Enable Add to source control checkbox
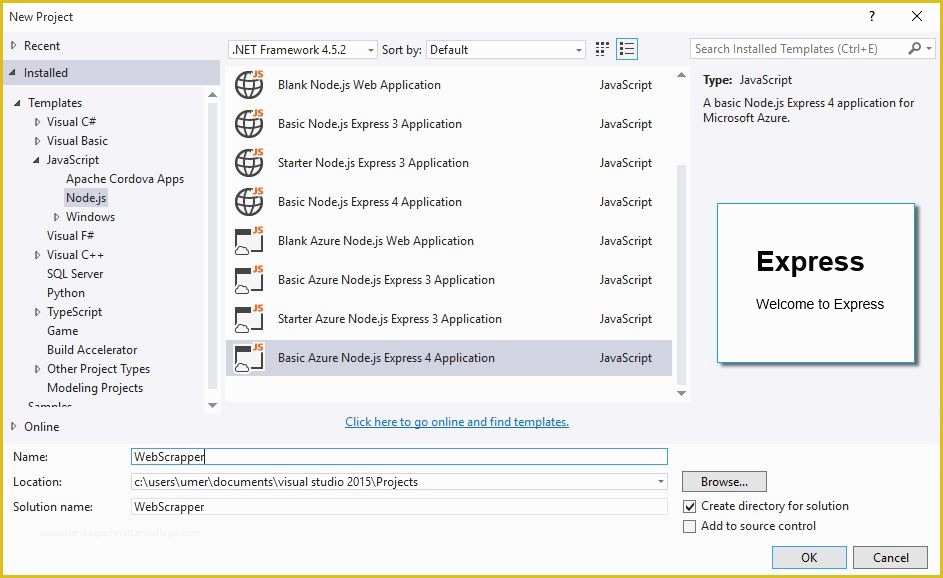Image resolution: width=943 pixels, height=578 pixels. pos(690,526)
